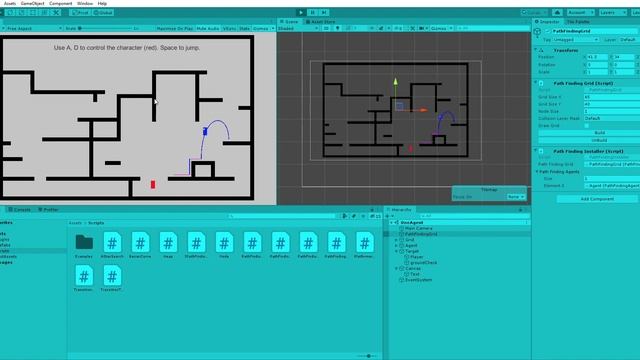Viewport: 640px width, 360px height.
Task: Open the Examples folder in the Project panel
Action: pyautogui.click(x=84, y=244)
